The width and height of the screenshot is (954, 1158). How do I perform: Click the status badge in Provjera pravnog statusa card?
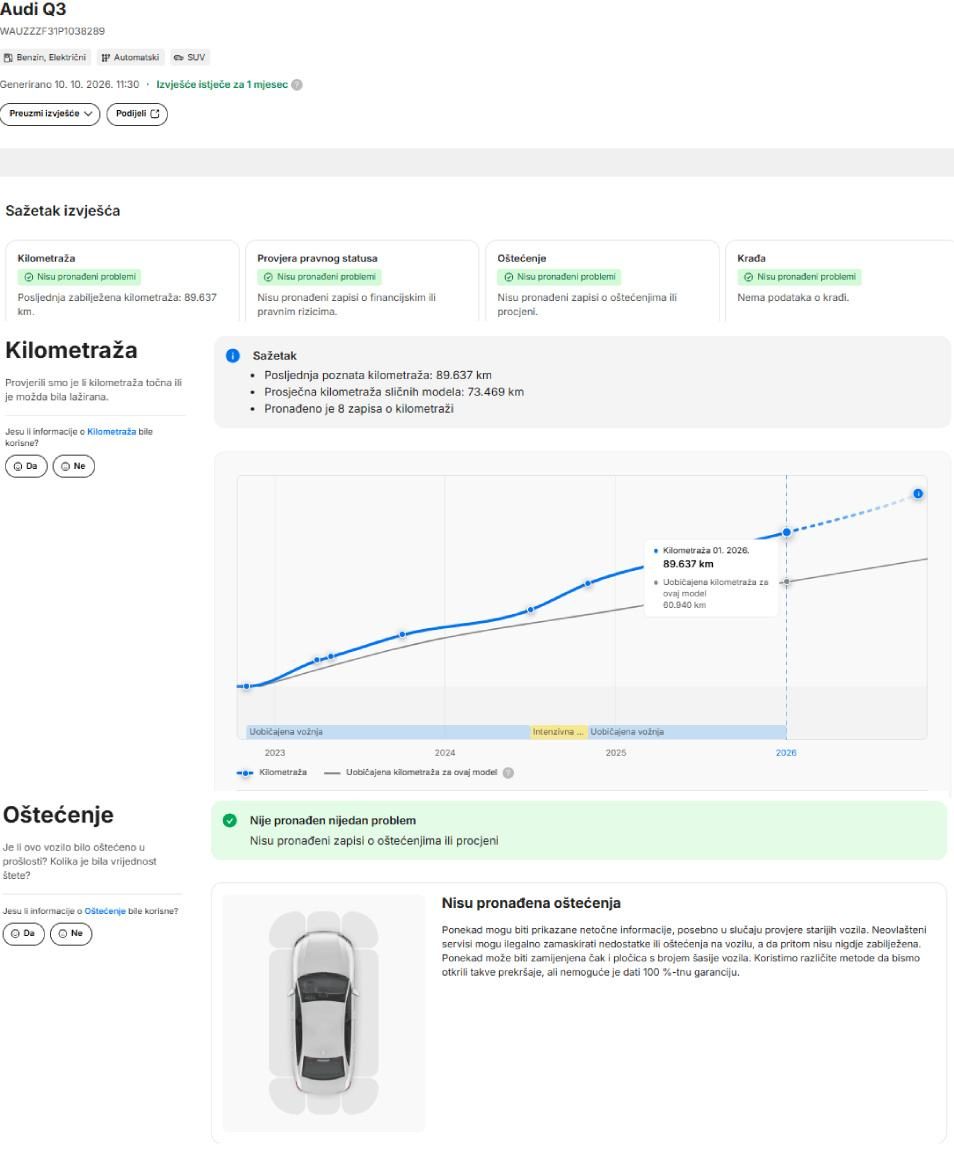(x=320, y=277)
